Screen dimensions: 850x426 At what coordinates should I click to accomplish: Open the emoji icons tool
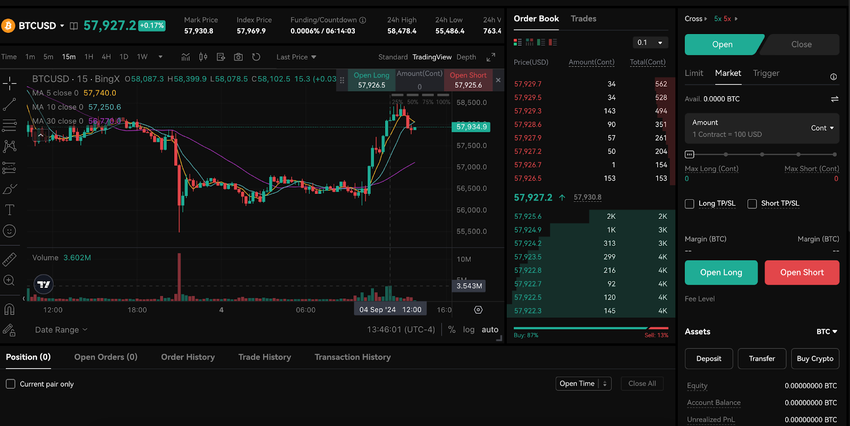[x=10, y=231]
